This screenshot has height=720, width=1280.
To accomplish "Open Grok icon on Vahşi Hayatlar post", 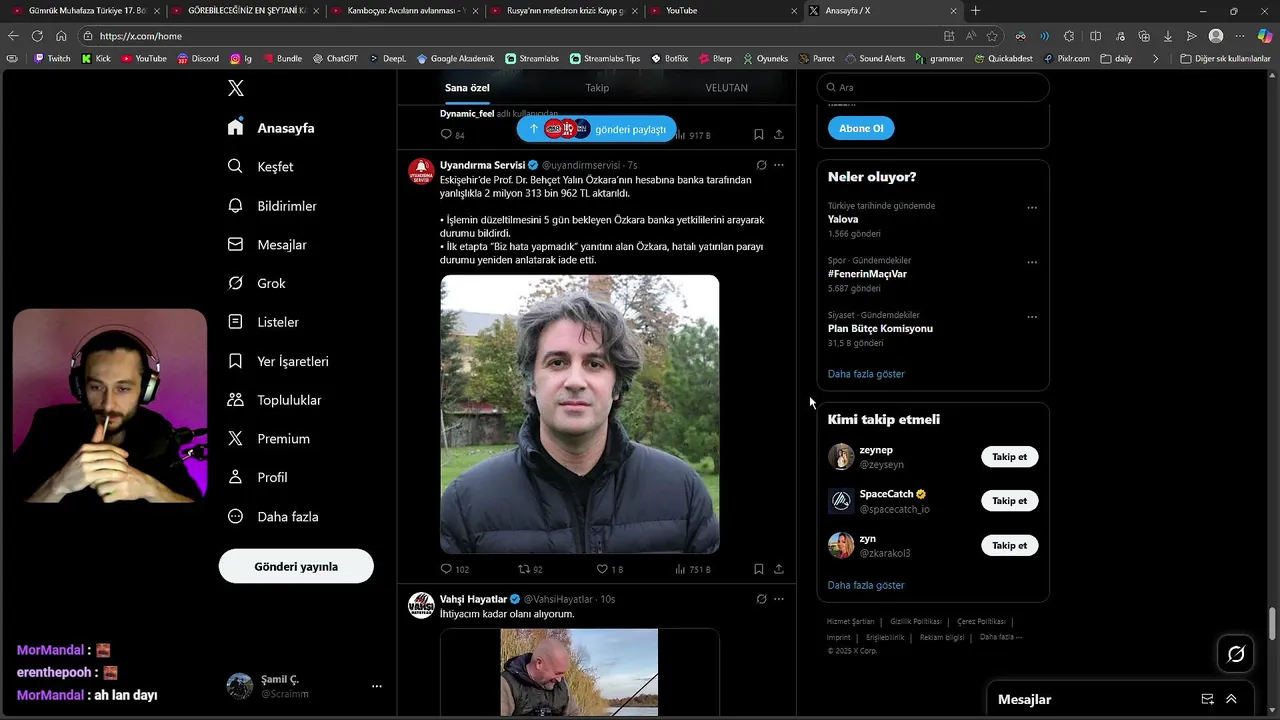I will (x=761, y=599).
